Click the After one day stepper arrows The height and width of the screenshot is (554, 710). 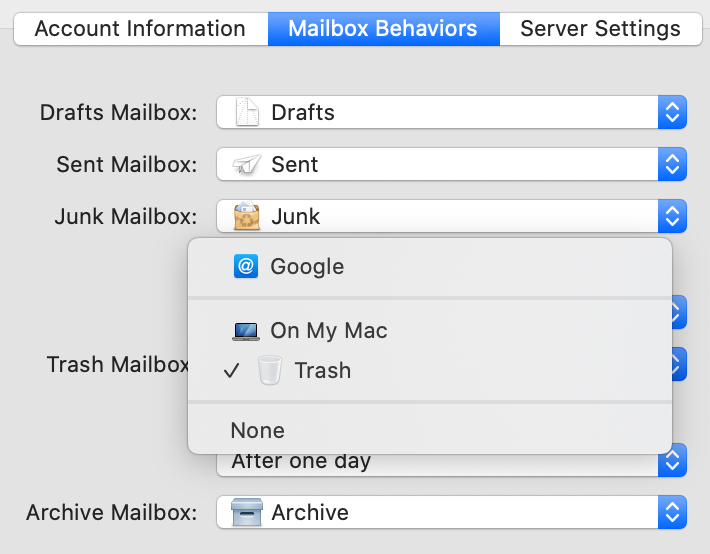tap(672, 461)
